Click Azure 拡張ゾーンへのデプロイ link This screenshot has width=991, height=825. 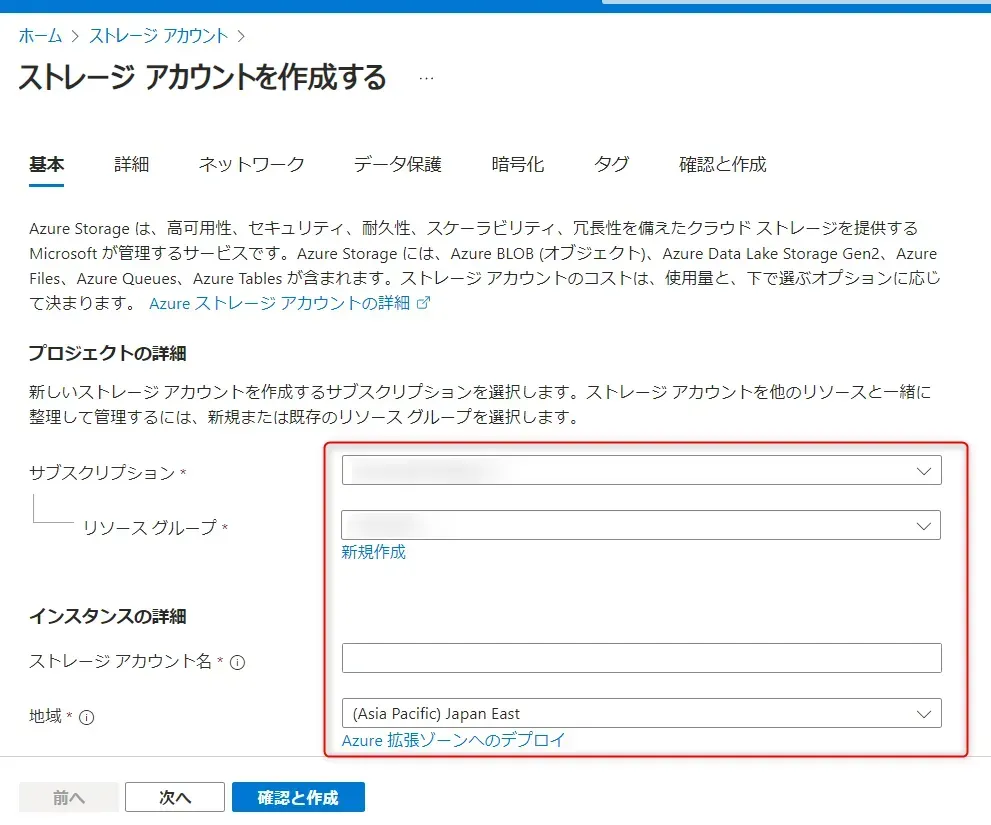(x=453, y=740)
